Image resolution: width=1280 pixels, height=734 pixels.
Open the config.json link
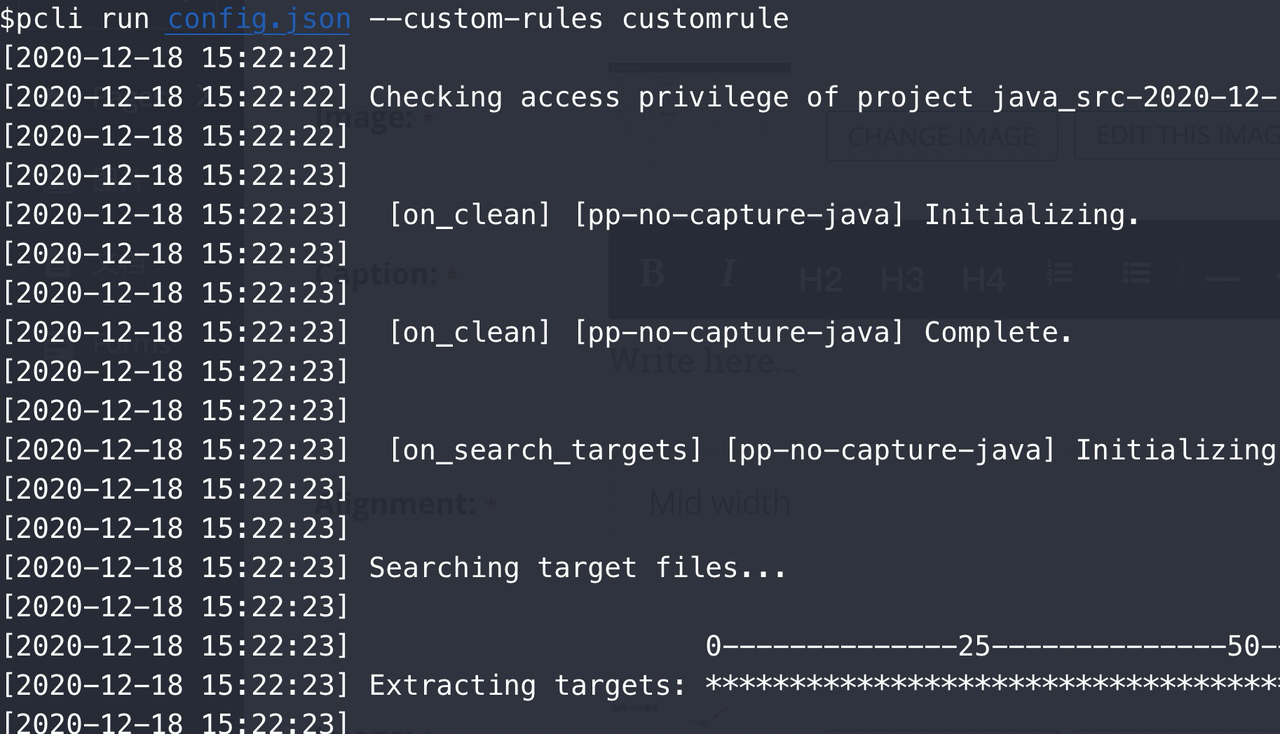258,19
